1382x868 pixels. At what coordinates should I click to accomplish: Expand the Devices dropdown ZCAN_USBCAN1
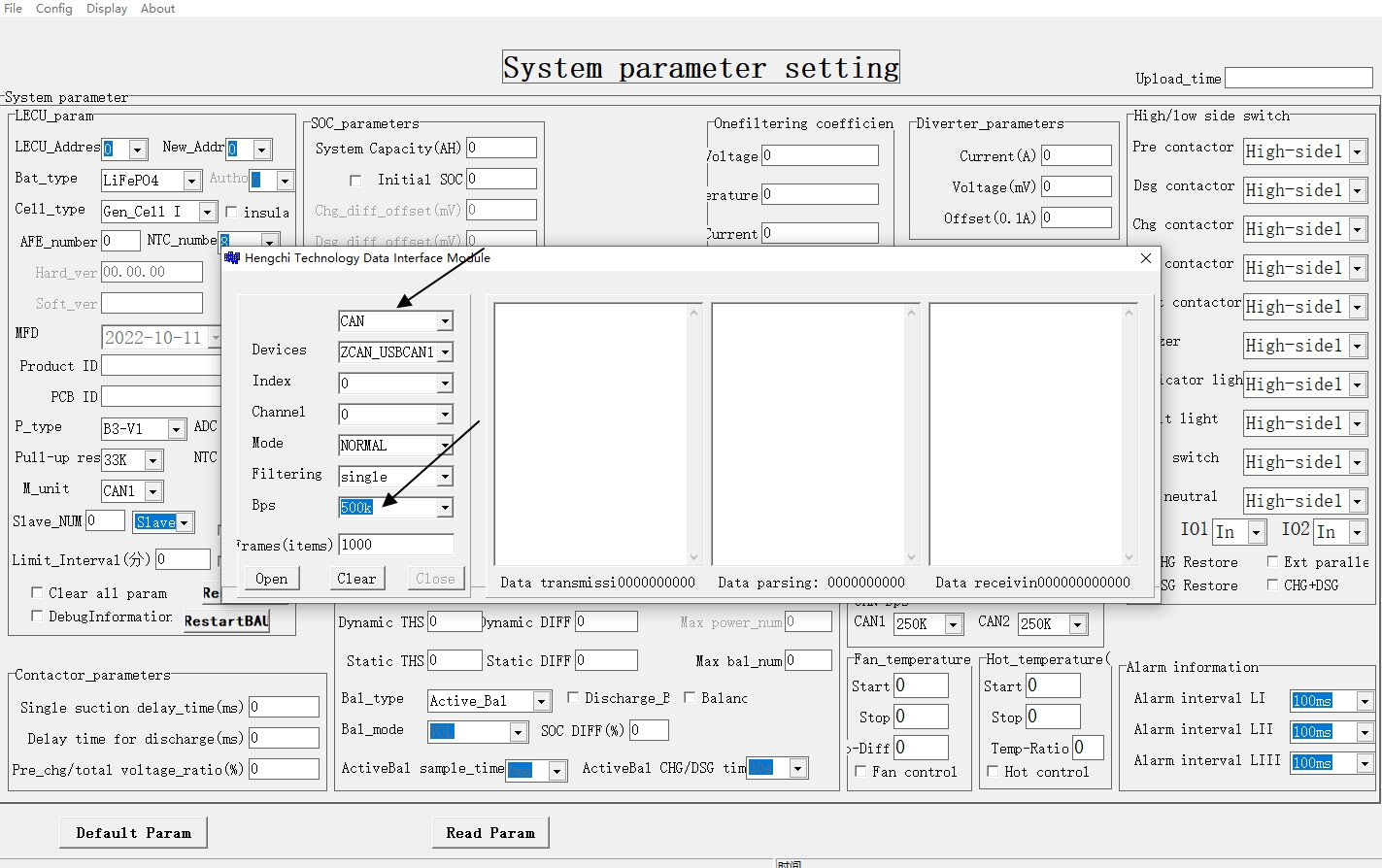pos(445,352)
